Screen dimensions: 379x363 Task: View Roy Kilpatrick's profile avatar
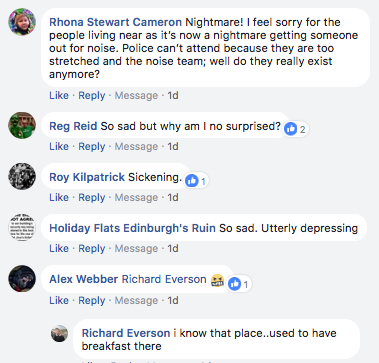22,176
